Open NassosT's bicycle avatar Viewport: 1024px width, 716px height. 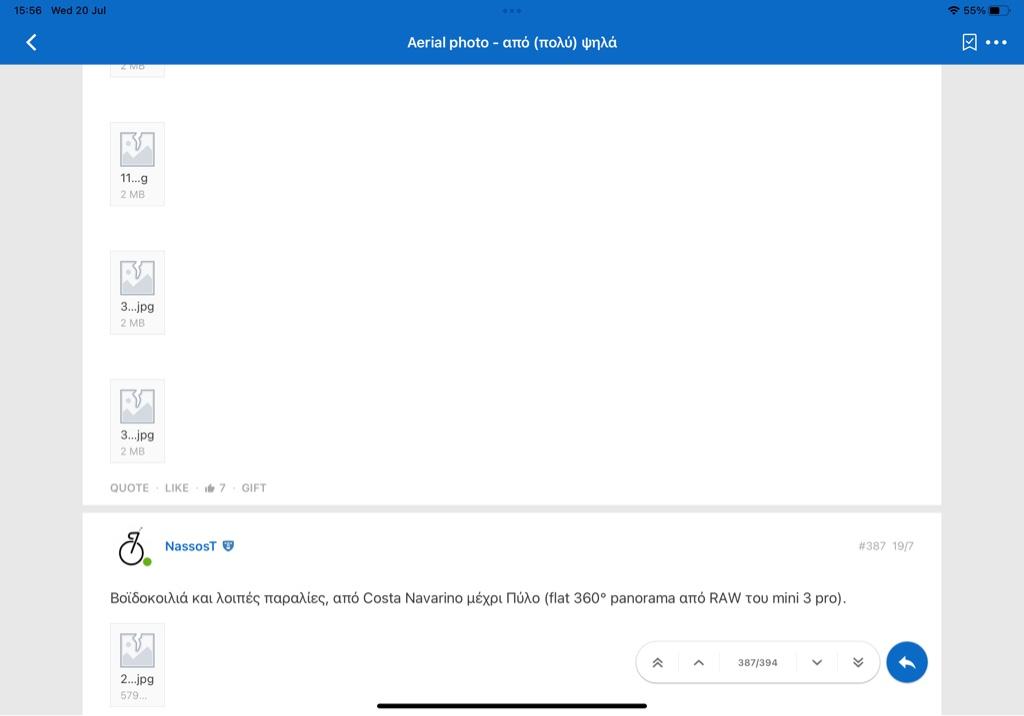pyautogui.click(x=132, y=546)
